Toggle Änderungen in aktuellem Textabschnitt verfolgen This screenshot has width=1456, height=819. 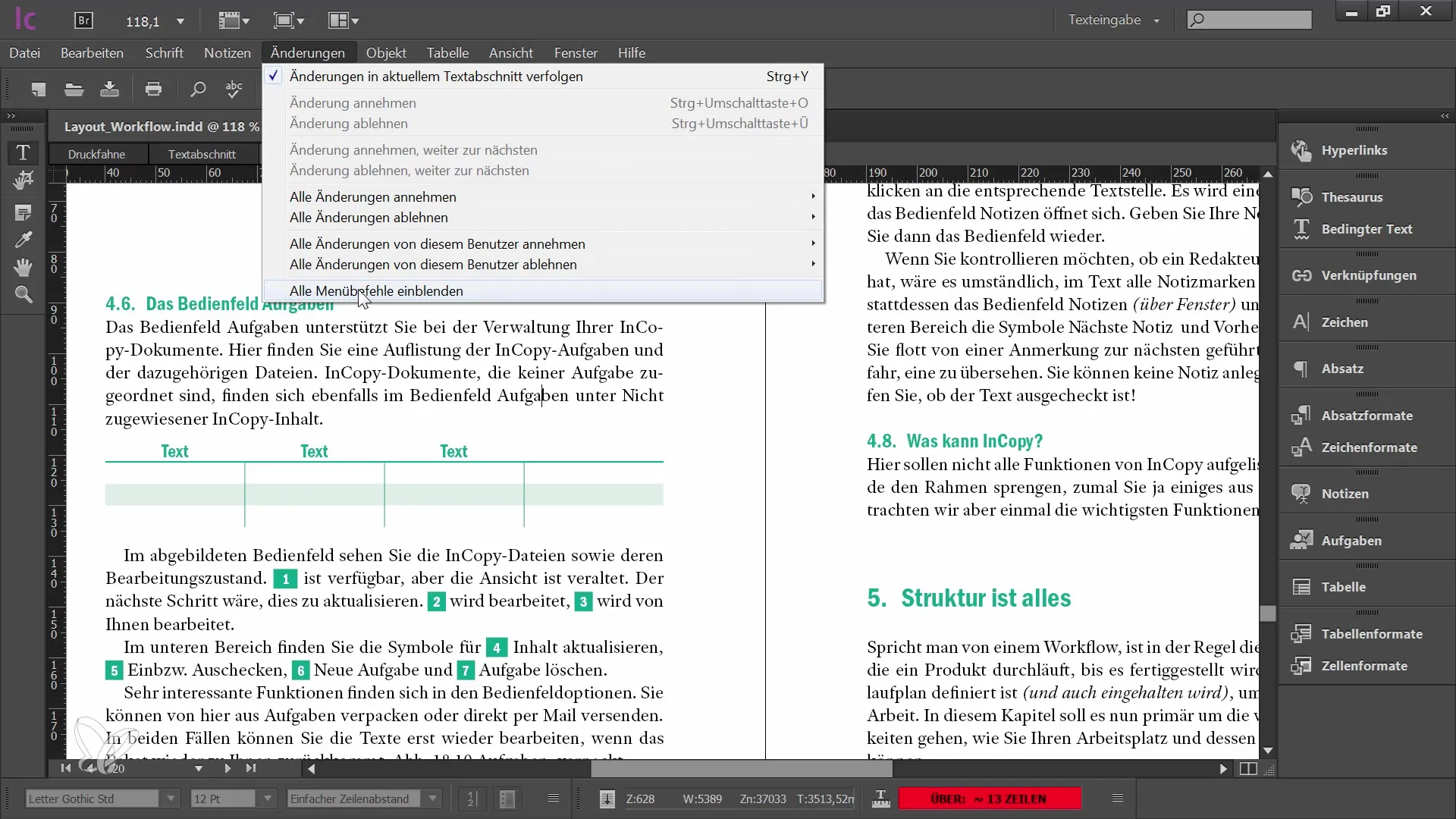click(436, 75)
